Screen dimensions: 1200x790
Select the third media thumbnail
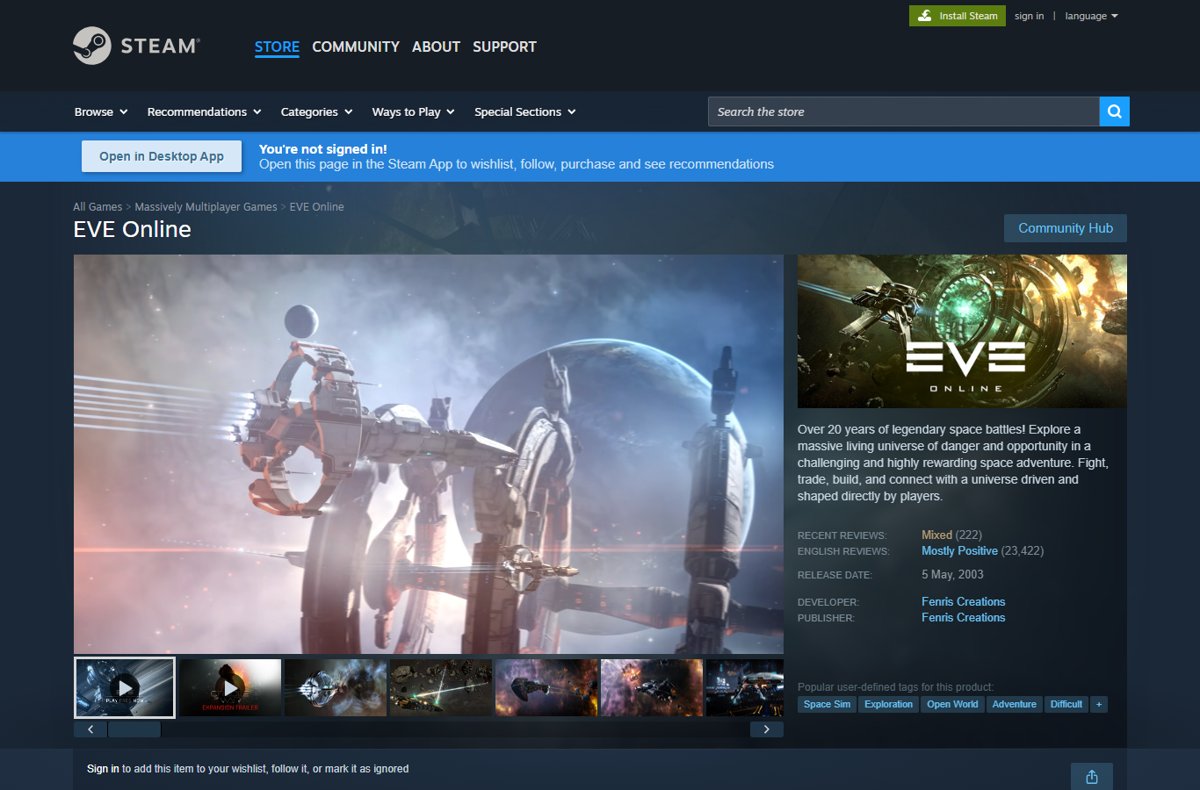(x=336, y=687)
